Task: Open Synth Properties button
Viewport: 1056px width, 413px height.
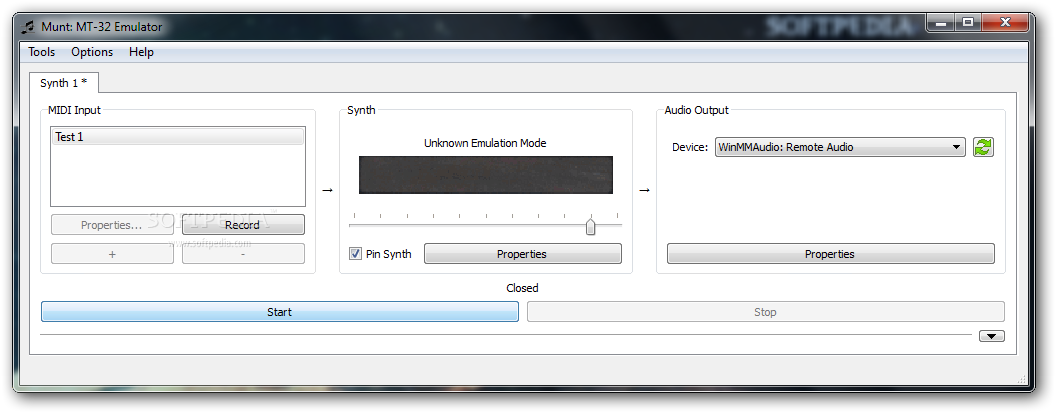Action: coord(522,254)
